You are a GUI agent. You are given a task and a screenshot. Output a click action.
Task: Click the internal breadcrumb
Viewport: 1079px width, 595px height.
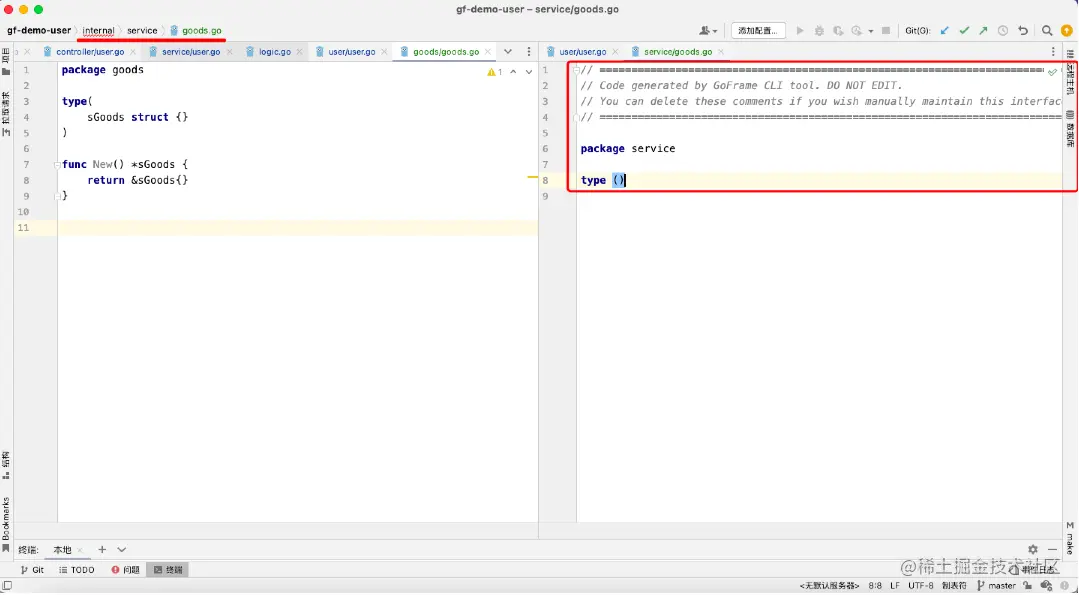pos(98,30)
